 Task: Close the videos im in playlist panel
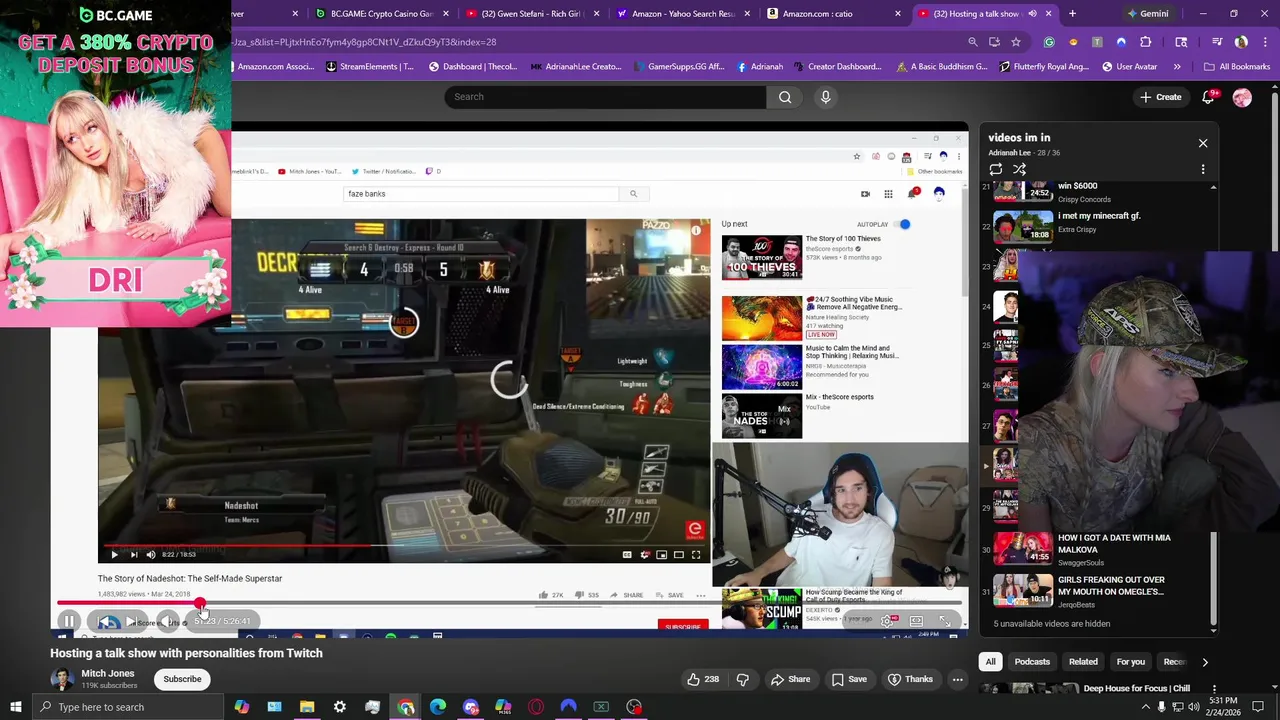1203,143
